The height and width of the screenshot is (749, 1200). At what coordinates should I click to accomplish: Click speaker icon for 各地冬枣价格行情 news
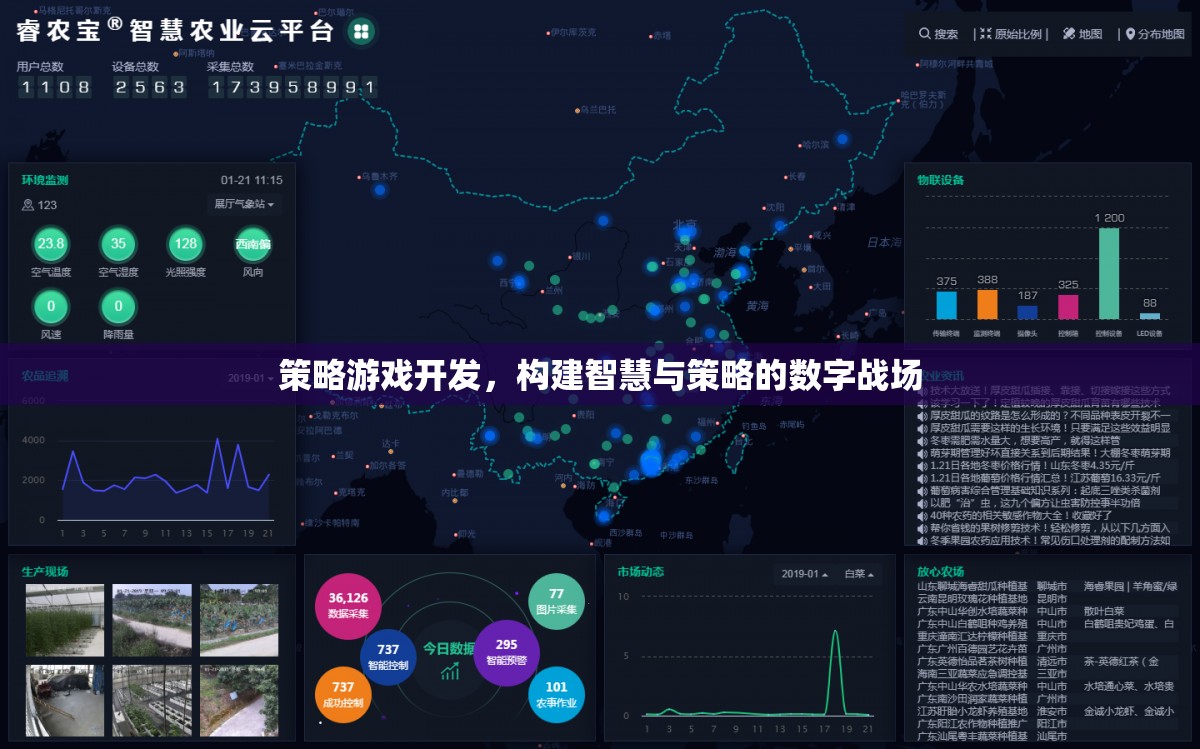[x=922, y=465]
